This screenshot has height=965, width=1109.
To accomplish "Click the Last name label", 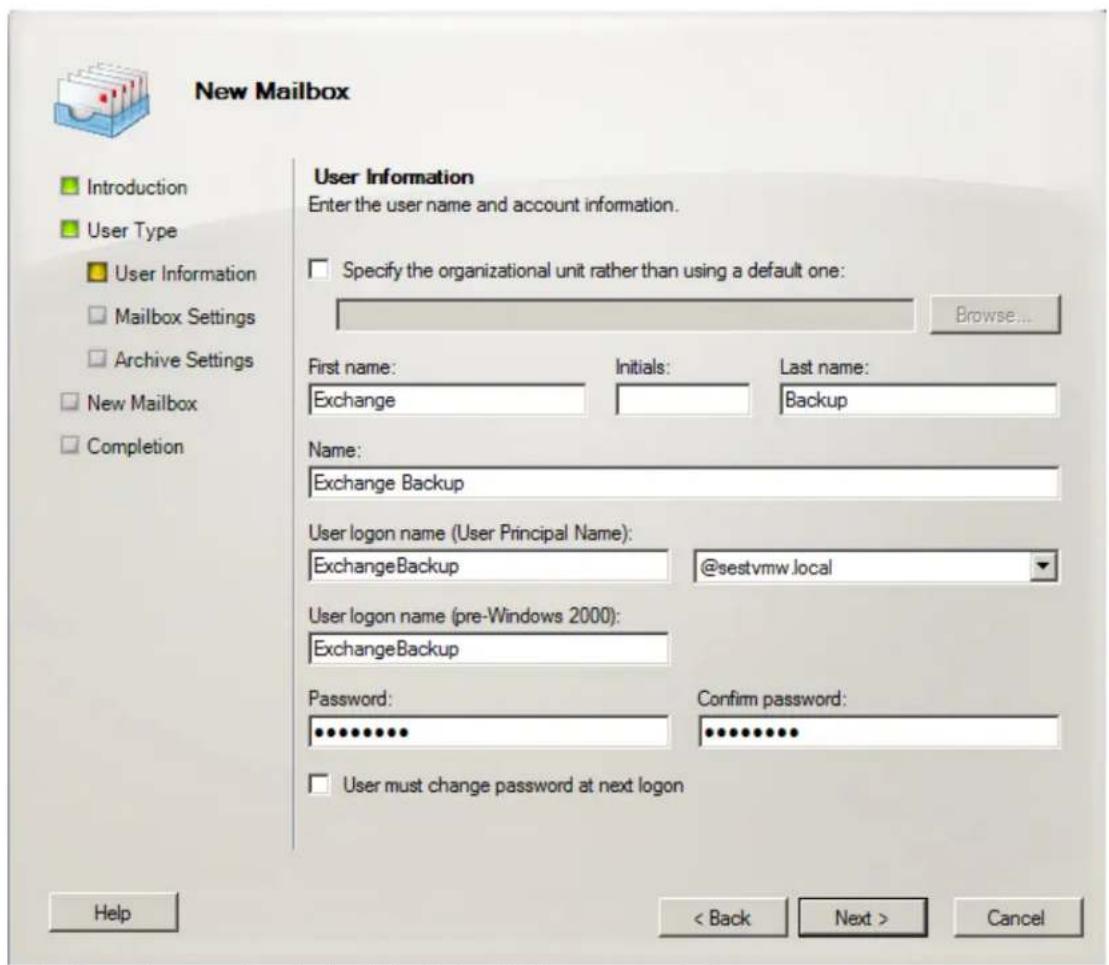I will click(824, 367).
